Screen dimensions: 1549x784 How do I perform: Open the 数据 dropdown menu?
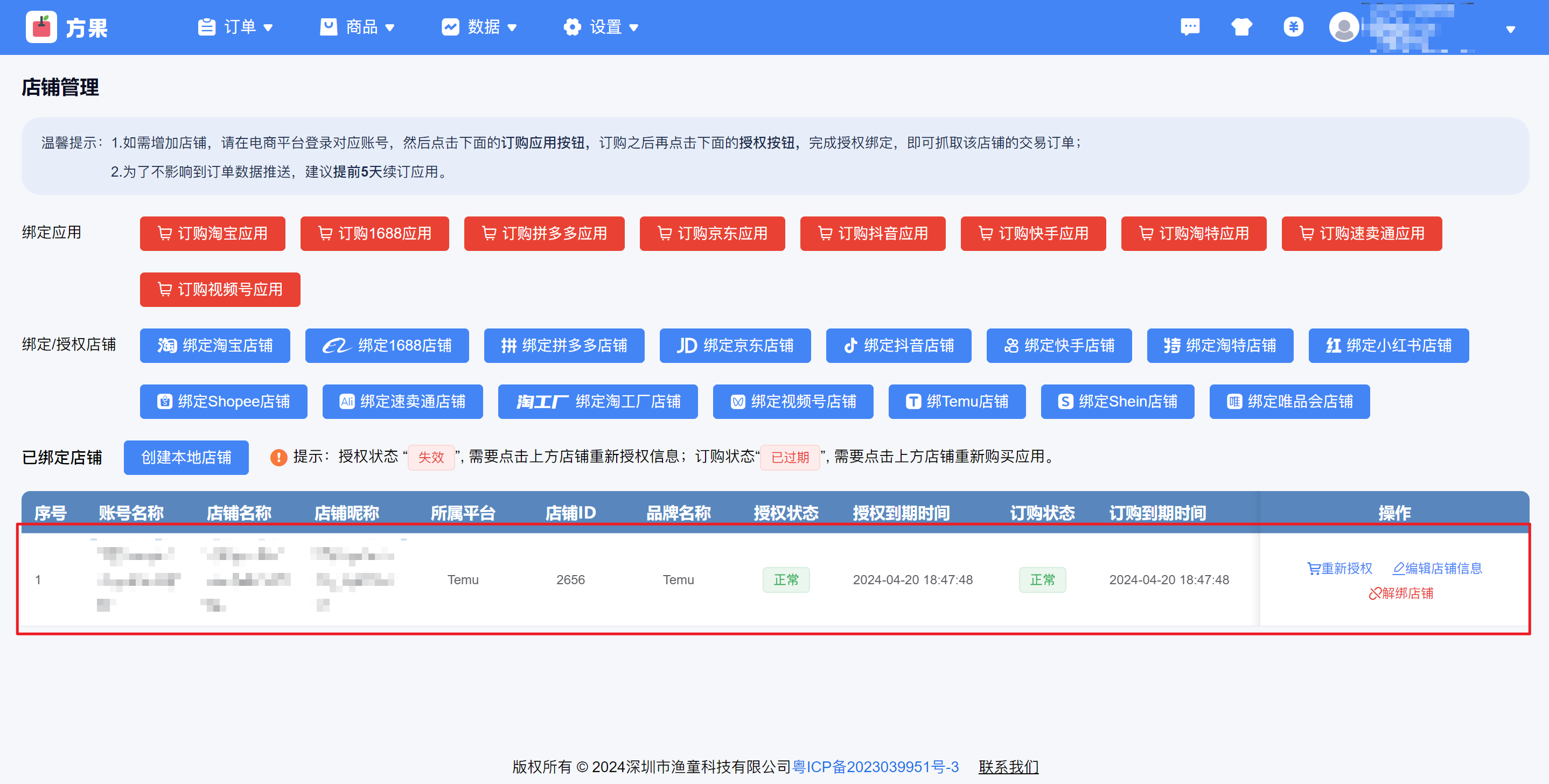click(479, 27)
